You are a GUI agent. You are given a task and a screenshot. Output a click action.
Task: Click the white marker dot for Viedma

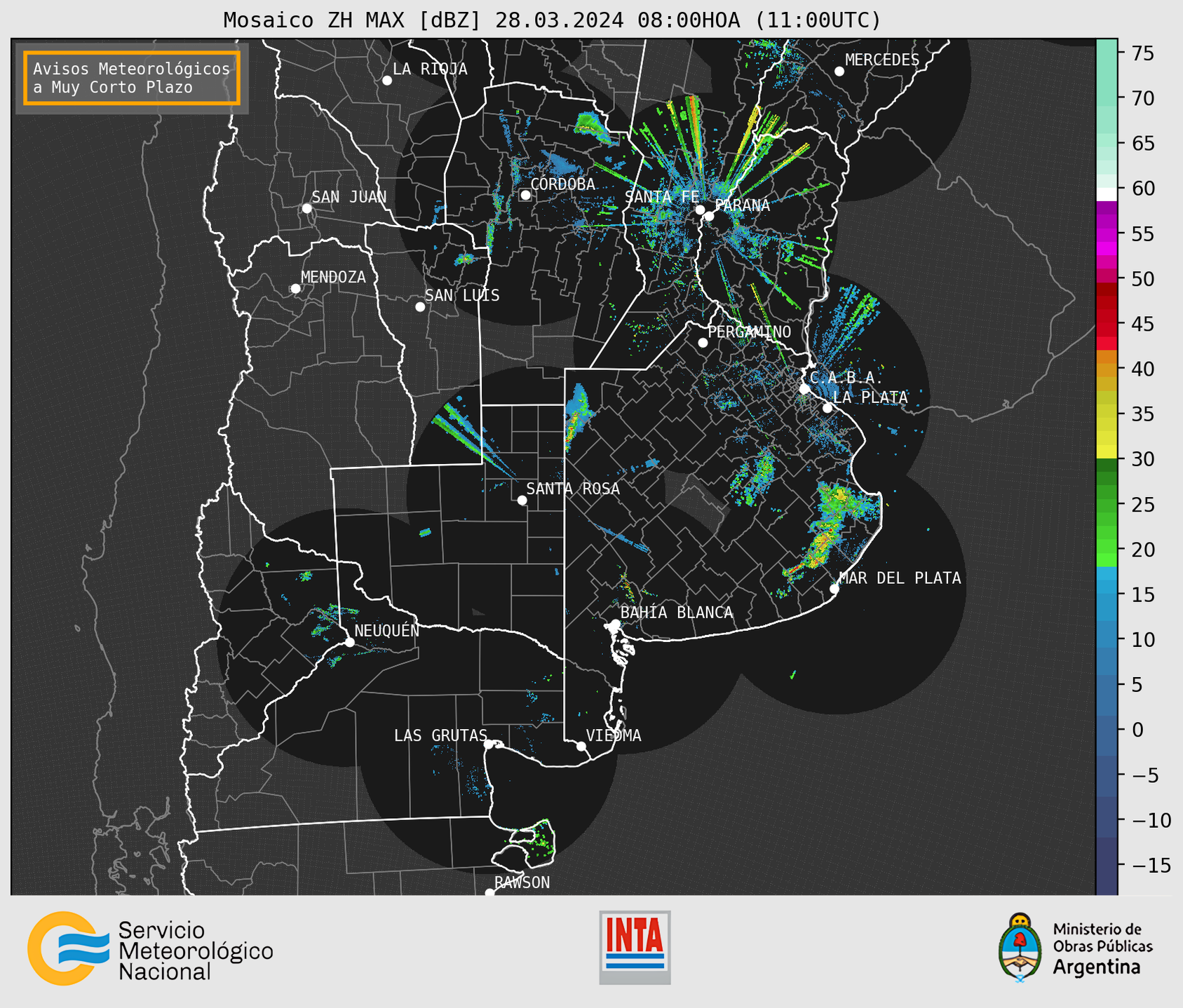coord(581,747)
